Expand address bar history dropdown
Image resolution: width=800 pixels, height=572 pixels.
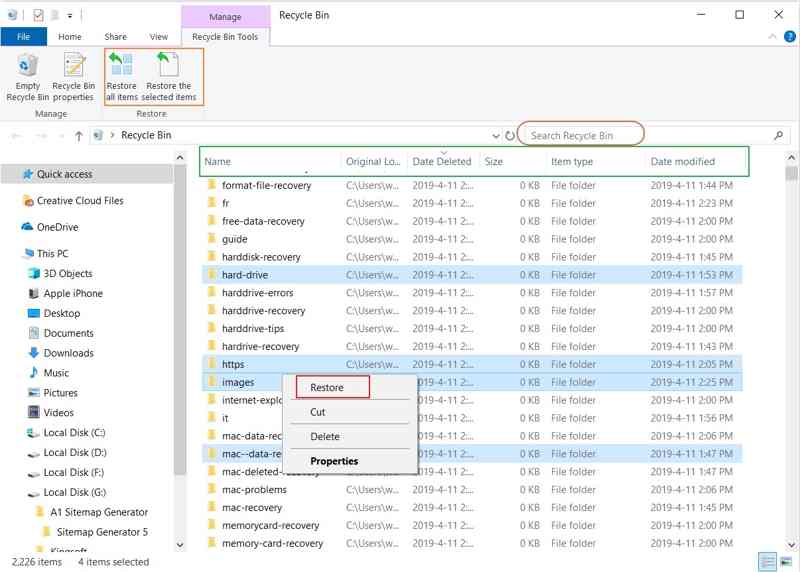coord(495,136)
